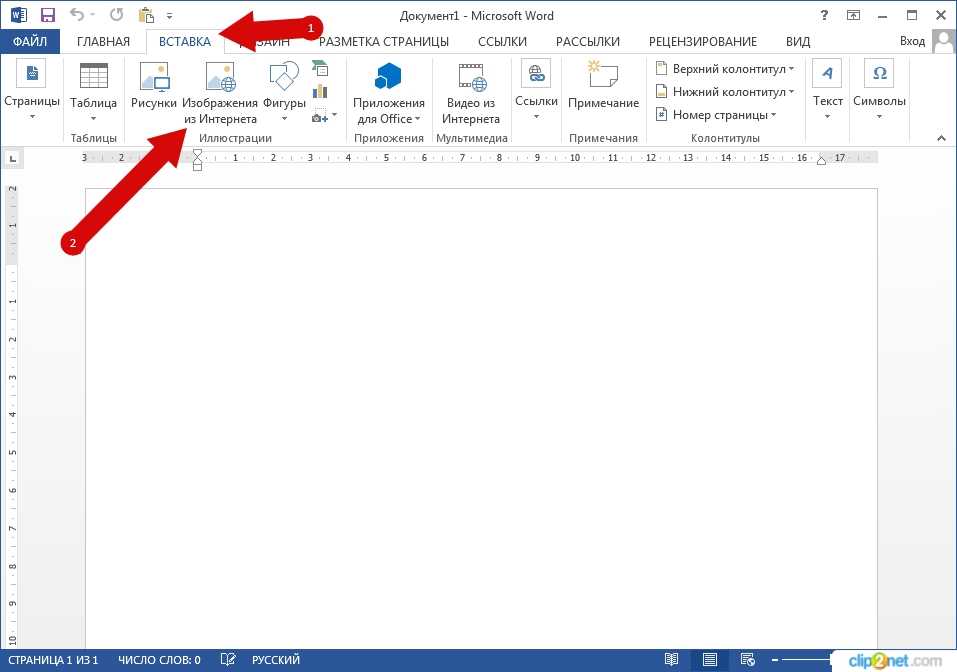Click the Paste clipboard icon in quick access toolbar

(146, 15)
